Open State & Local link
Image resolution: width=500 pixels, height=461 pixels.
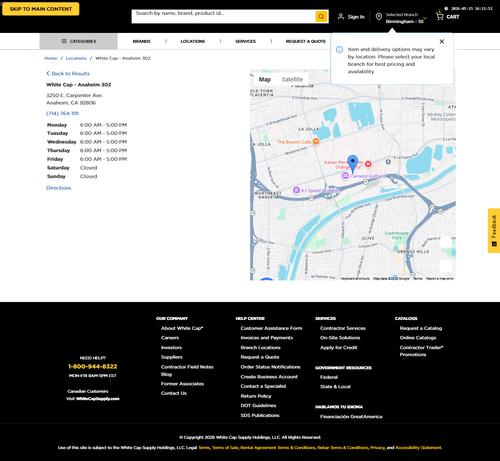click(x=335, y=387)
